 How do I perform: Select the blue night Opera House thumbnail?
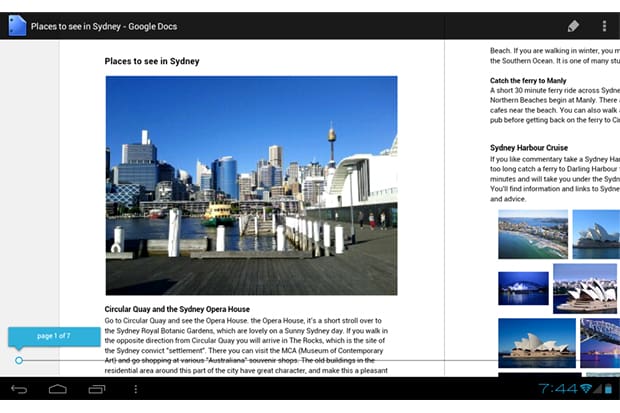tap(523, 288)
